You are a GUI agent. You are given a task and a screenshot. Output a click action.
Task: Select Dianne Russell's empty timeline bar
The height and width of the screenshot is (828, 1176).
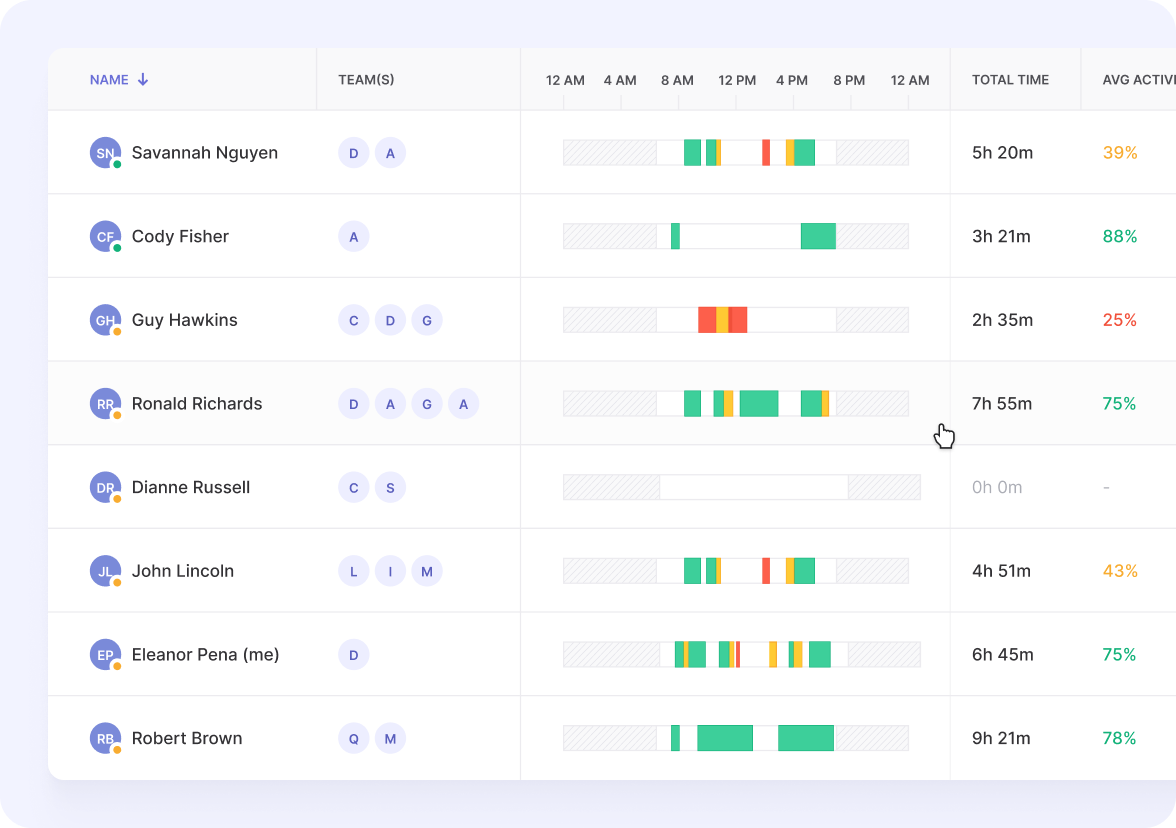(x=753, y=488)
